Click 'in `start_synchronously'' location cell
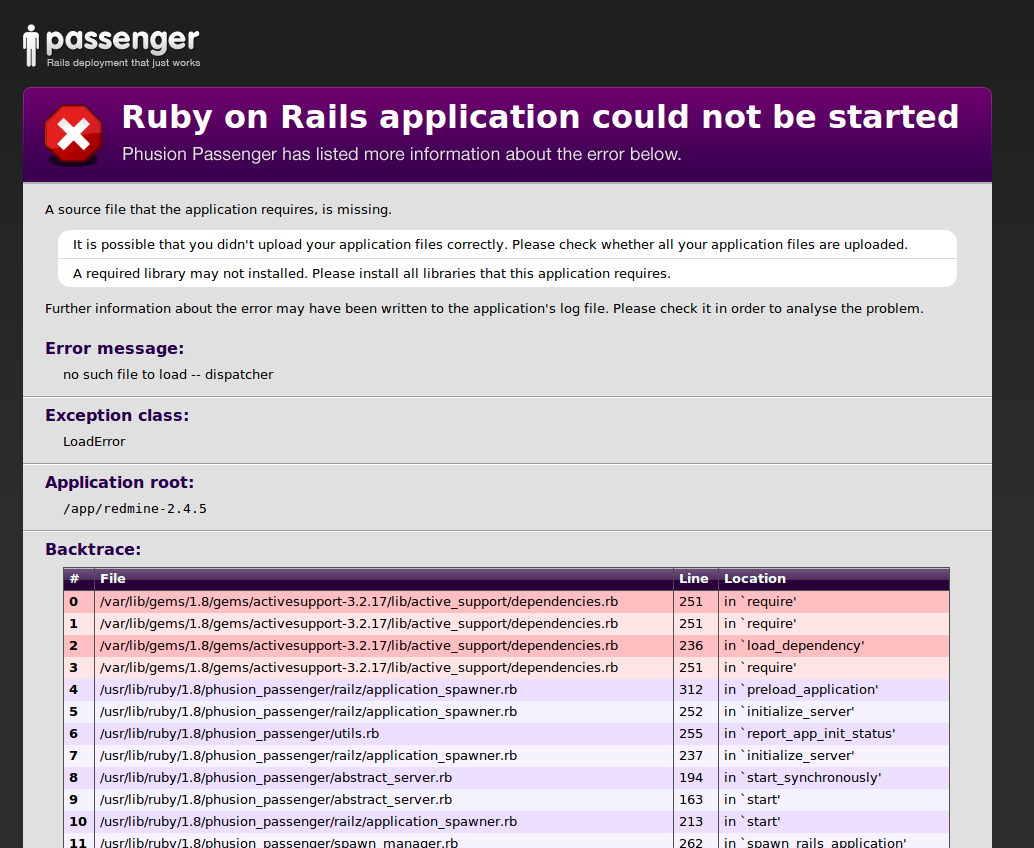1034x848 pixels. coord(803,777)
